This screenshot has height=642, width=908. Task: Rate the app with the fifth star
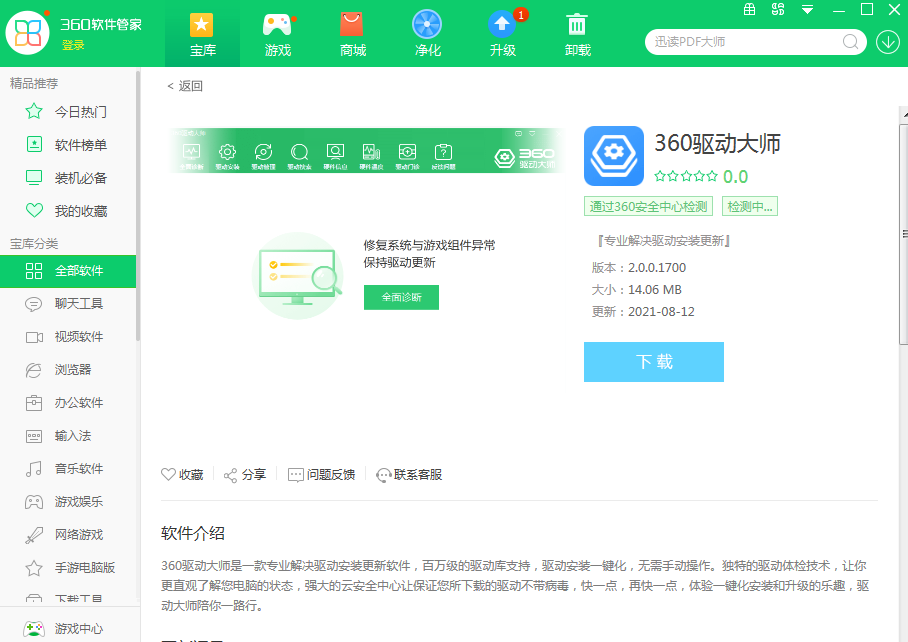[x=711, y=177]
